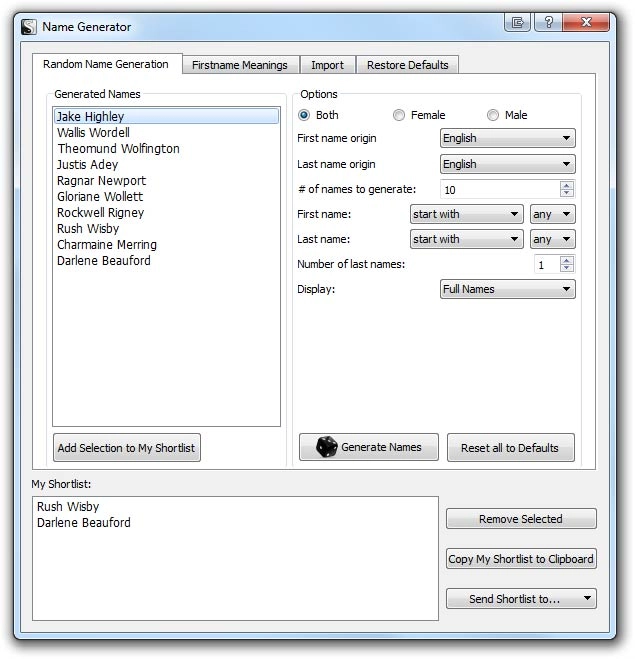The height and width of the screenshot is (659, 635).
Task: Select Rush Wisby in My Shortlist
Action: 235,507
